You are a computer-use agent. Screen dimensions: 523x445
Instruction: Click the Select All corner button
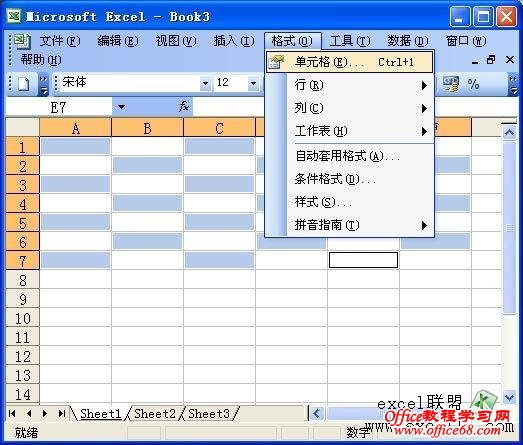pos(22,127)
